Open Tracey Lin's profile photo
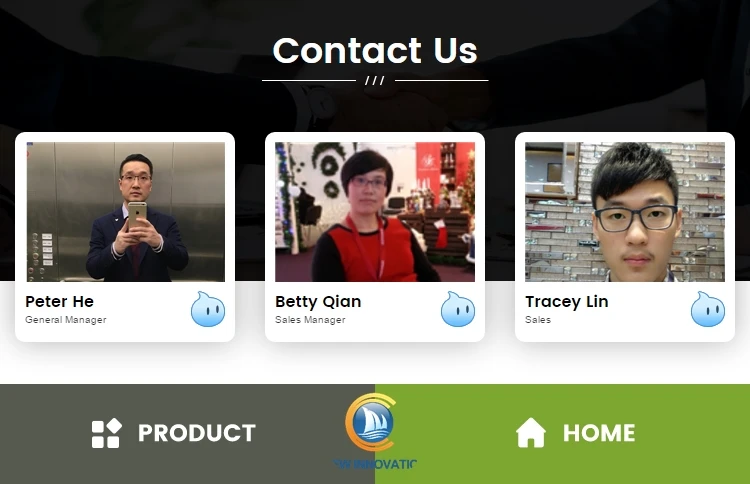The image size is (750, 484). point(625,211)
